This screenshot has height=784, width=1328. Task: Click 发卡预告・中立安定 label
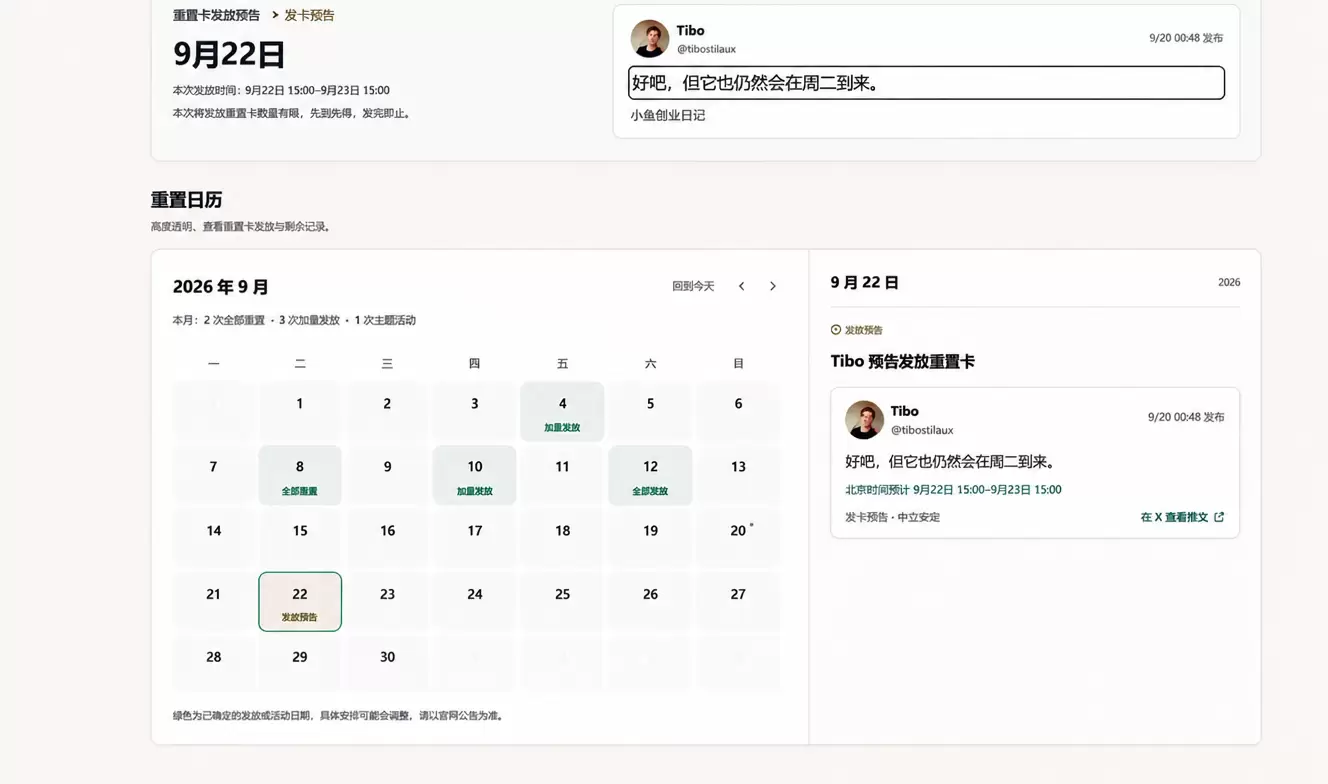coord(892,517)
